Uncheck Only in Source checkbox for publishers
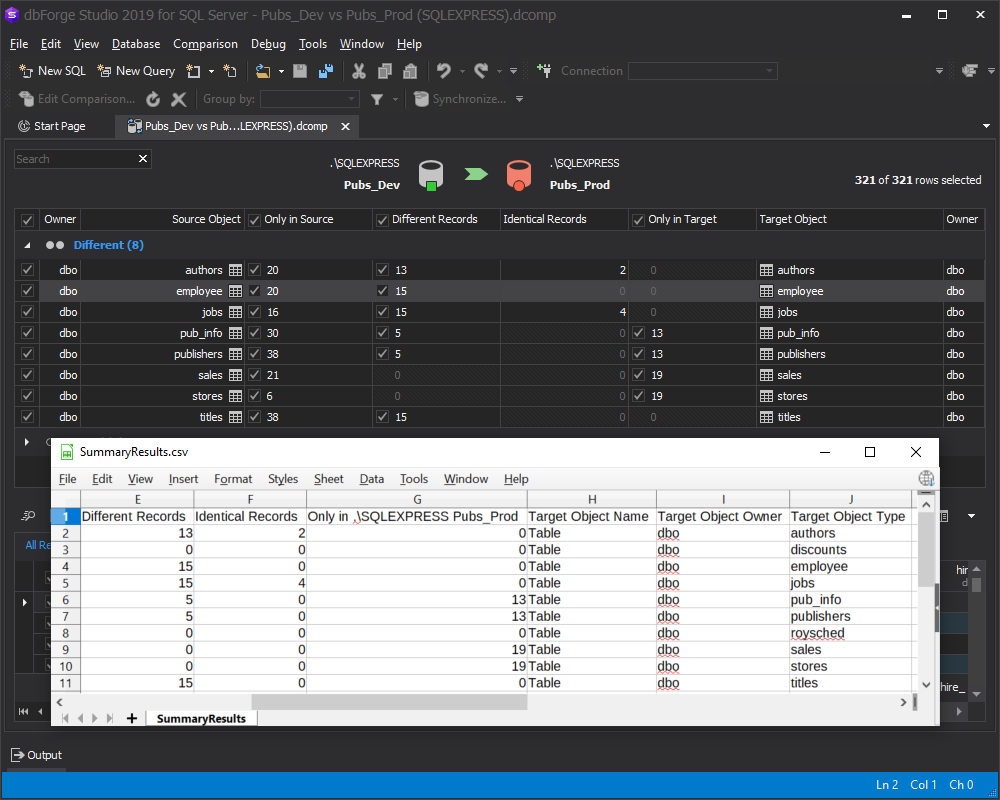The width and height of the screenshot is (1000, 800). (254, 353)
